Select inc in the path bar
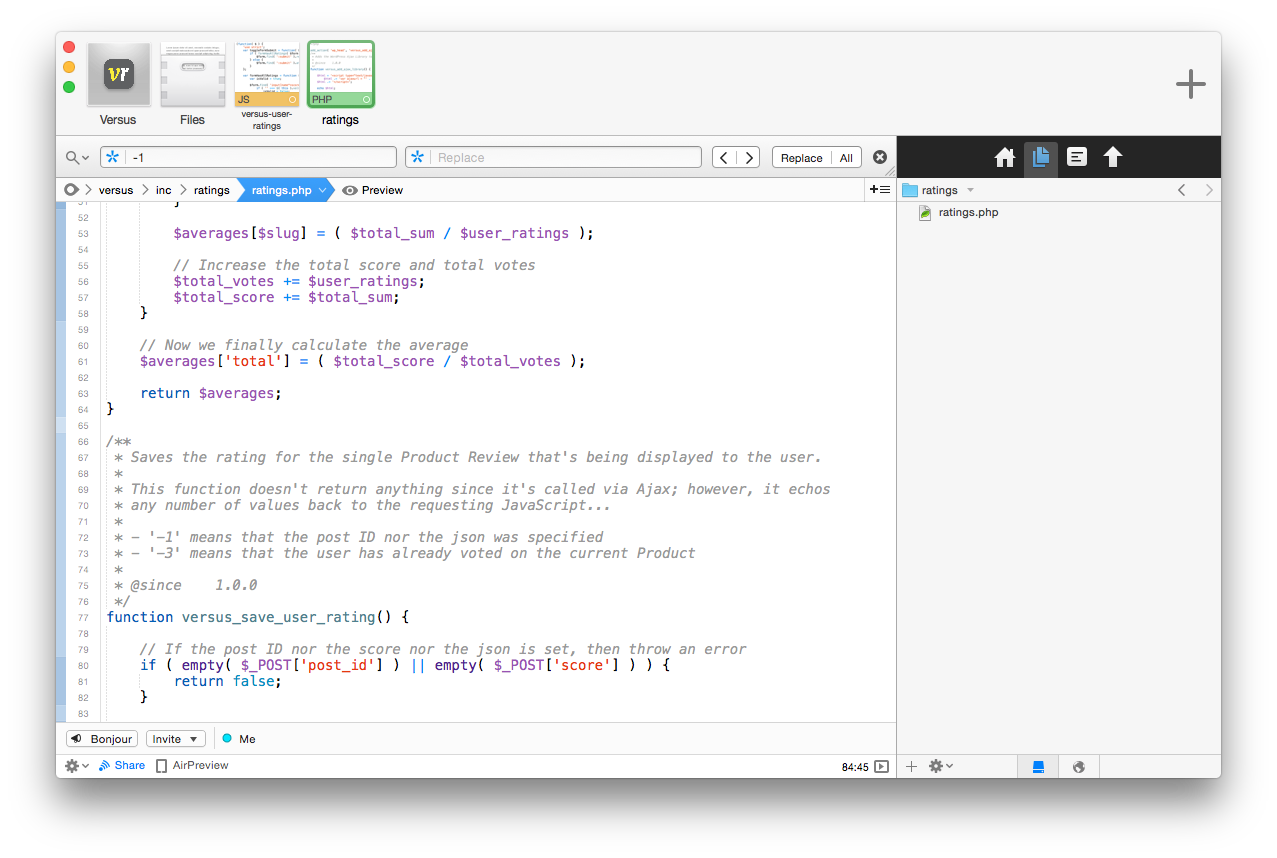 click(163, 190)
